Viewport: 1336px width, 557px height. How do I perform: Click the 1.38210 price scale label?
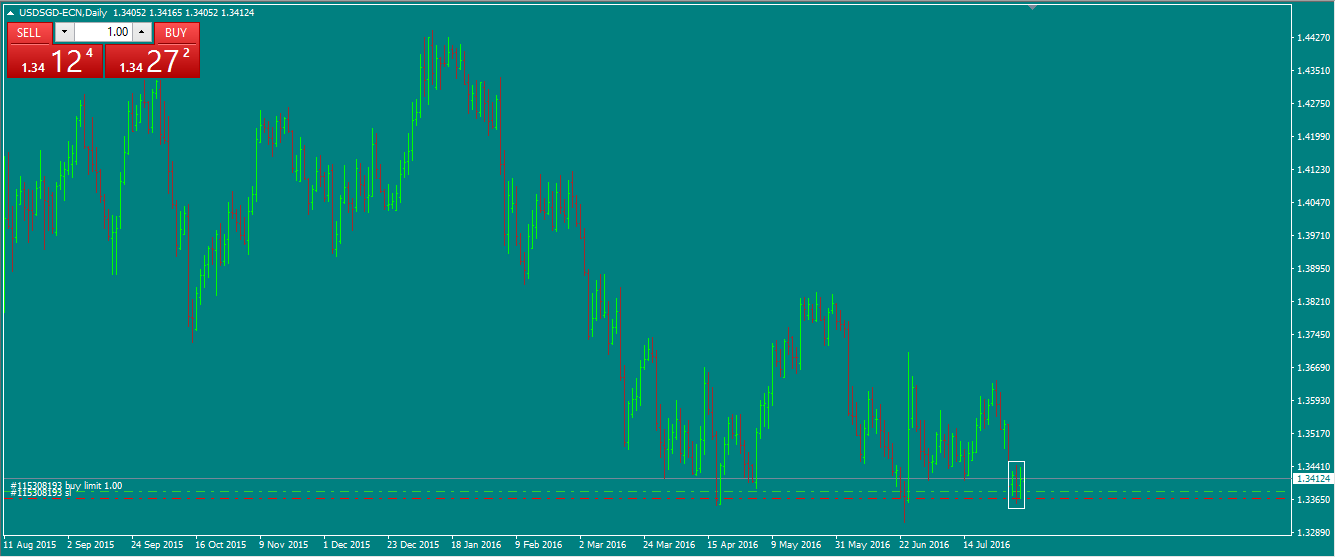point(1313,302)
